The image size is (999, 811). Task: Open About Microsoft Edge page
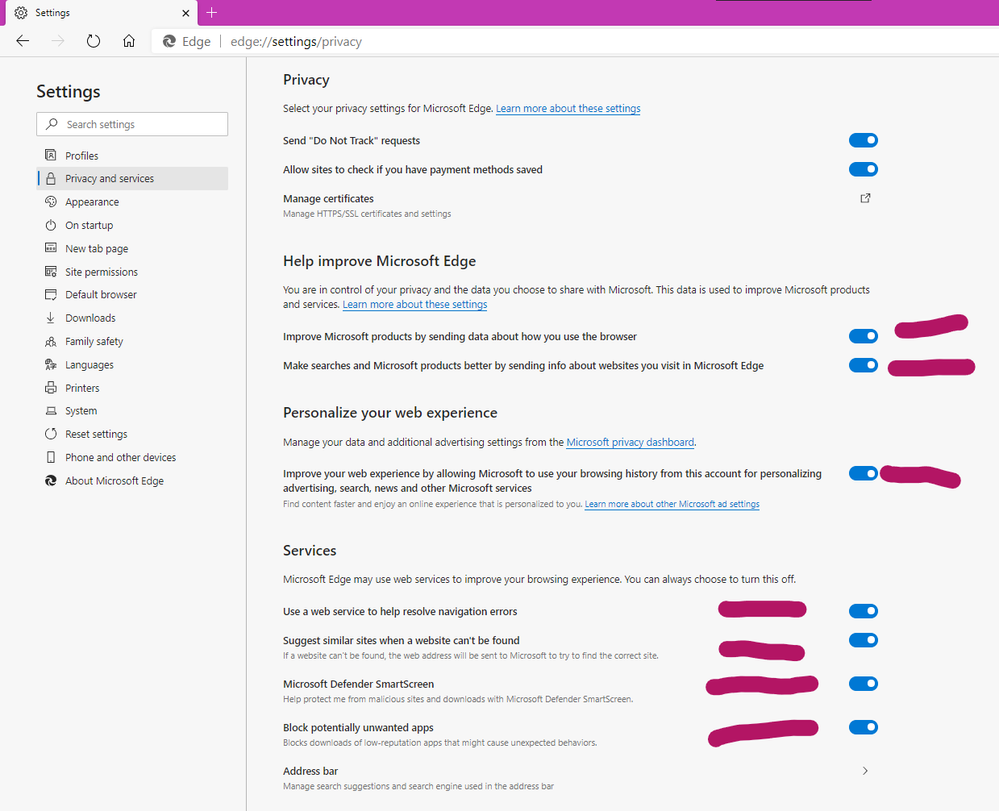133,480
